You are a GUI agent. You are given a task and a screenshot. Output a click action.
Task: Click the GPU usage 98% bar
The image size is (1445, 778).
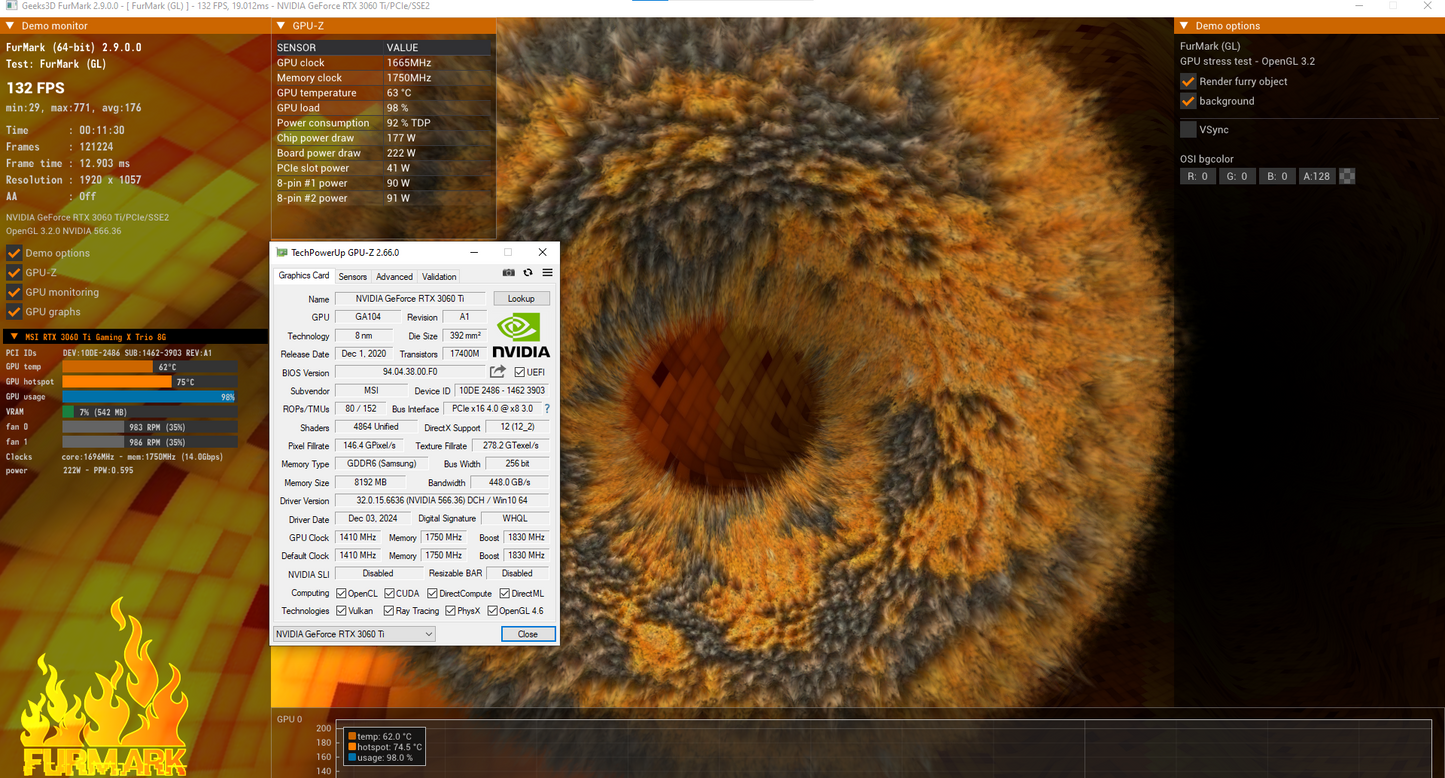[x=149, y=396]
